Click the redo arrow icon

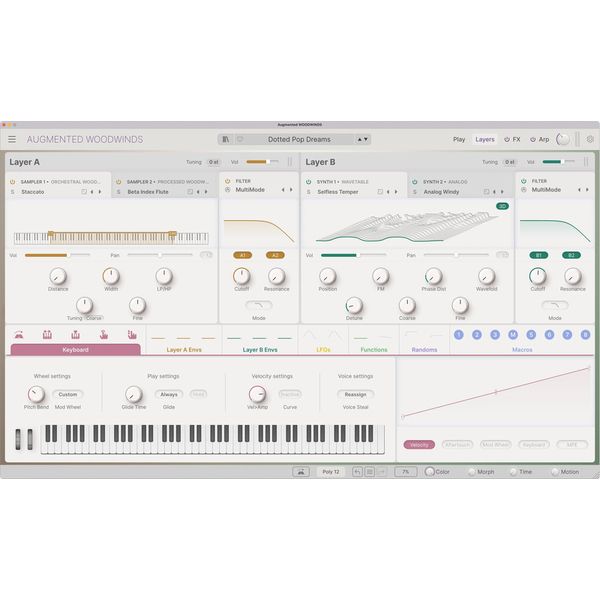click(382, 472)
